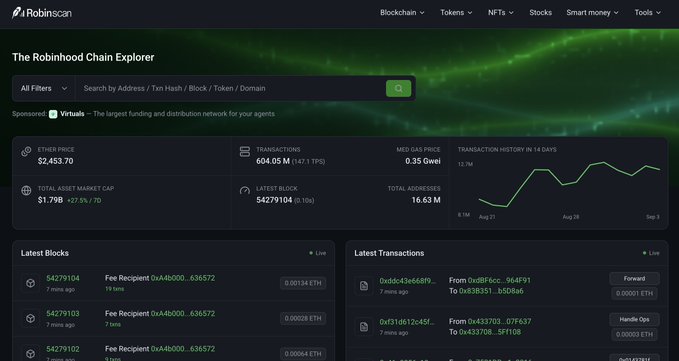Open block 54279102
679x361 pixels.
tap(63, 349)
